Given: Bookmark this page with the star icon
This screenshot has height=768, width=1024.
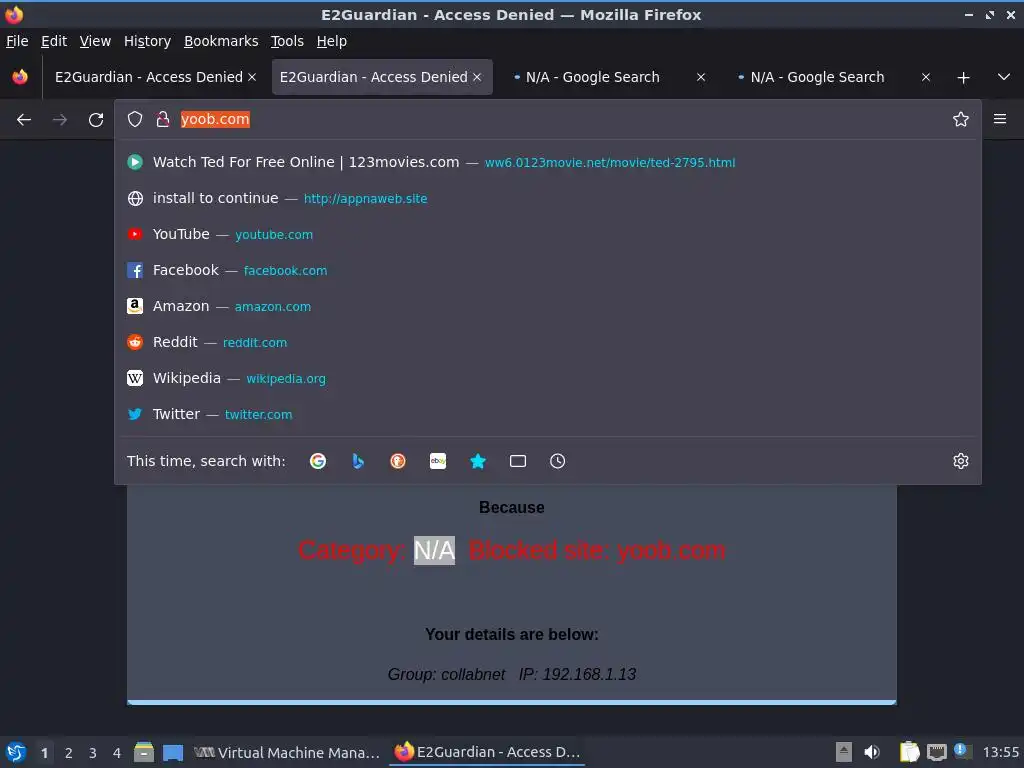Looking at the screenshot, I should [x=961, y=119].
